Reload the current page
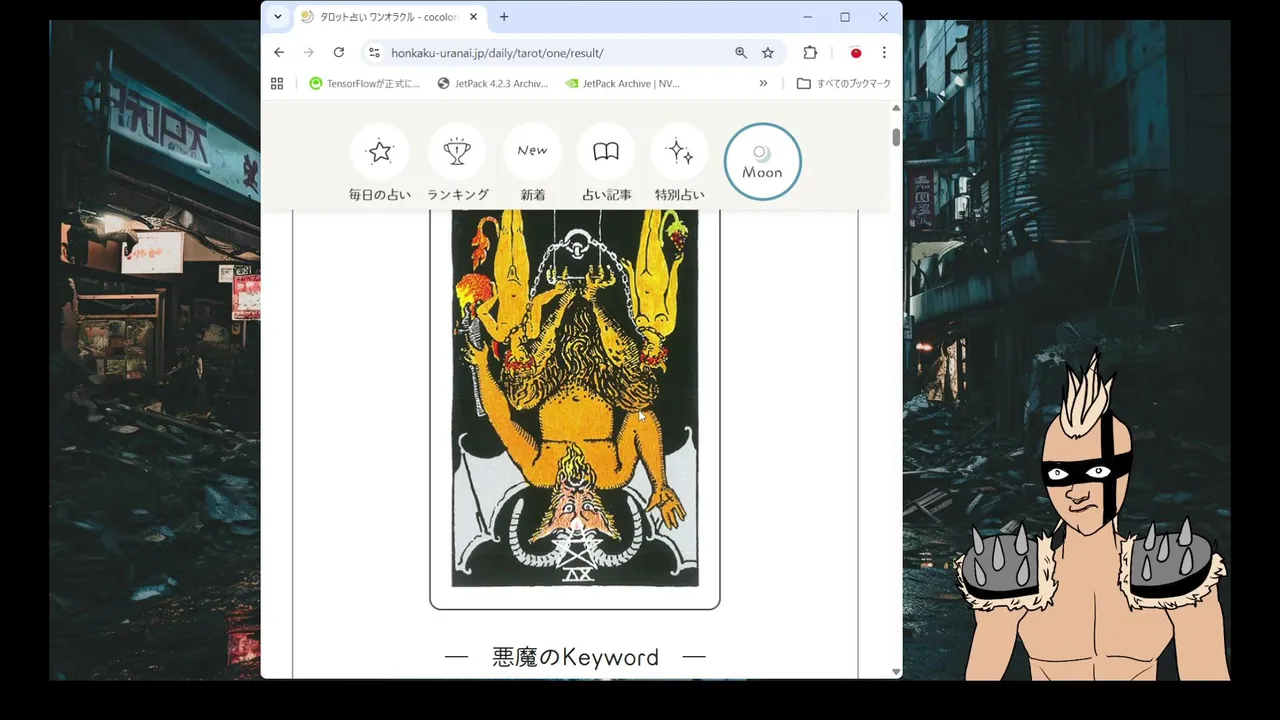Image resolution: width=1280 pixels, height=720 pixels. (339, 52)
